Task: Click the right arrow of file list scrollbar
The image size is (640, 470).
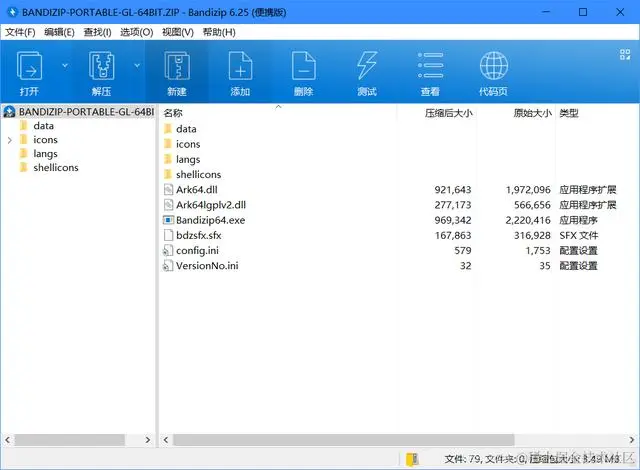Action: click(x=631, y=440)
